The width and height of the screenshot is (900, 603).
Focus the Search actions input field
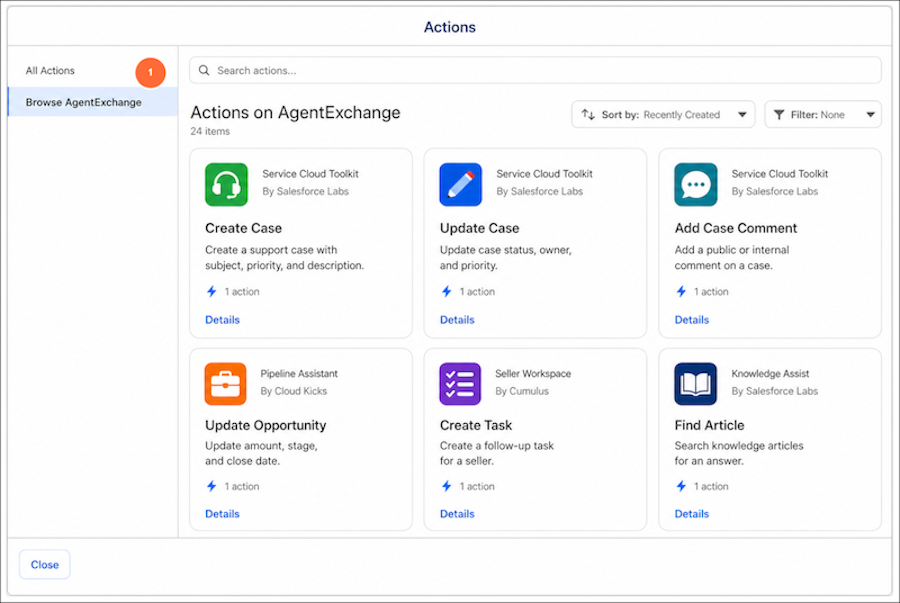point(535,71)
